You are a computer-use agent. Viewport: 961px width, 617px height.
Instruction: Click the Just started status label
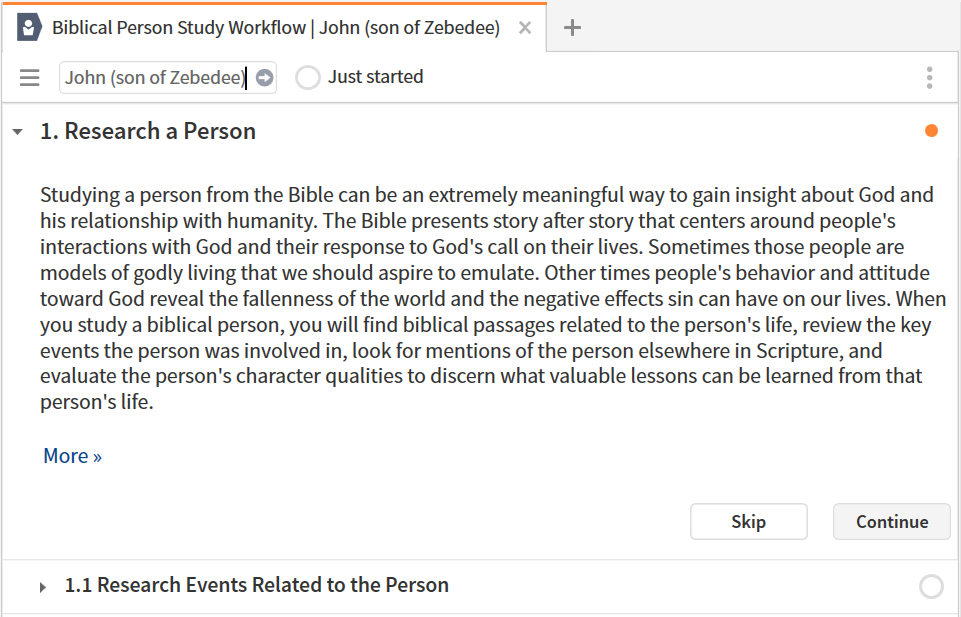pos(375,77)
